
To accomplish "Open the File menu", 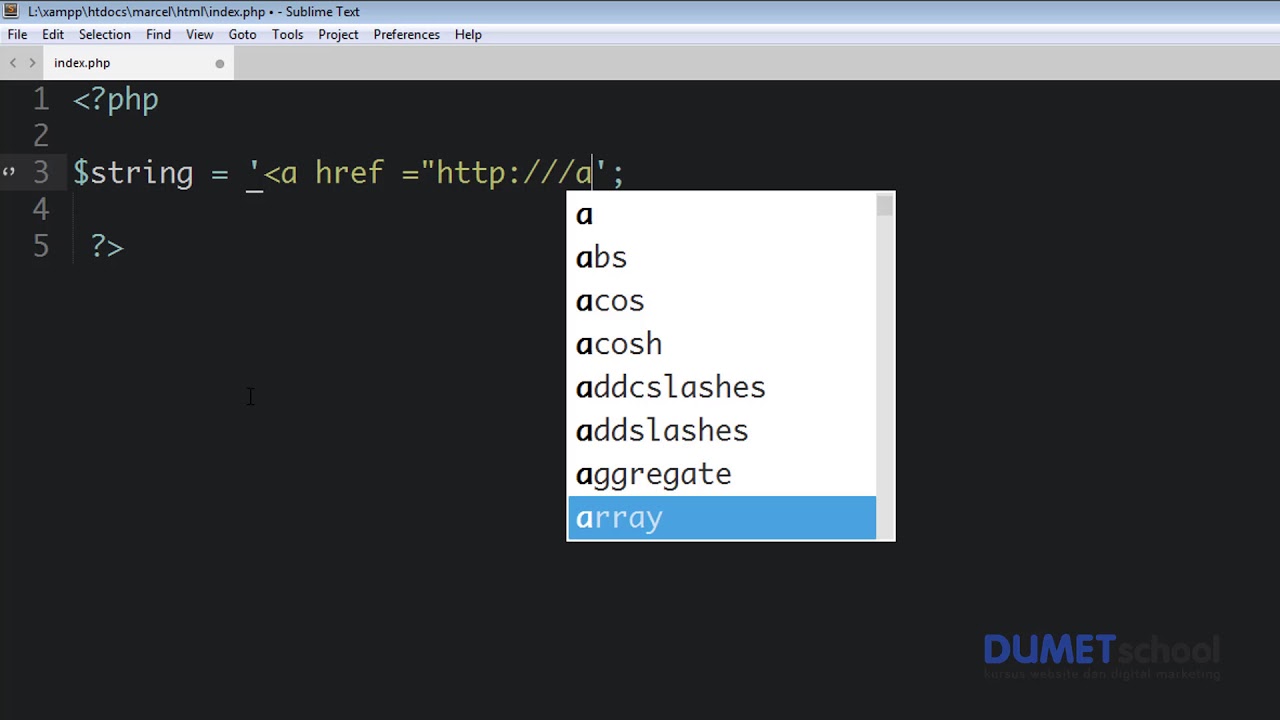I will [17, 34].
